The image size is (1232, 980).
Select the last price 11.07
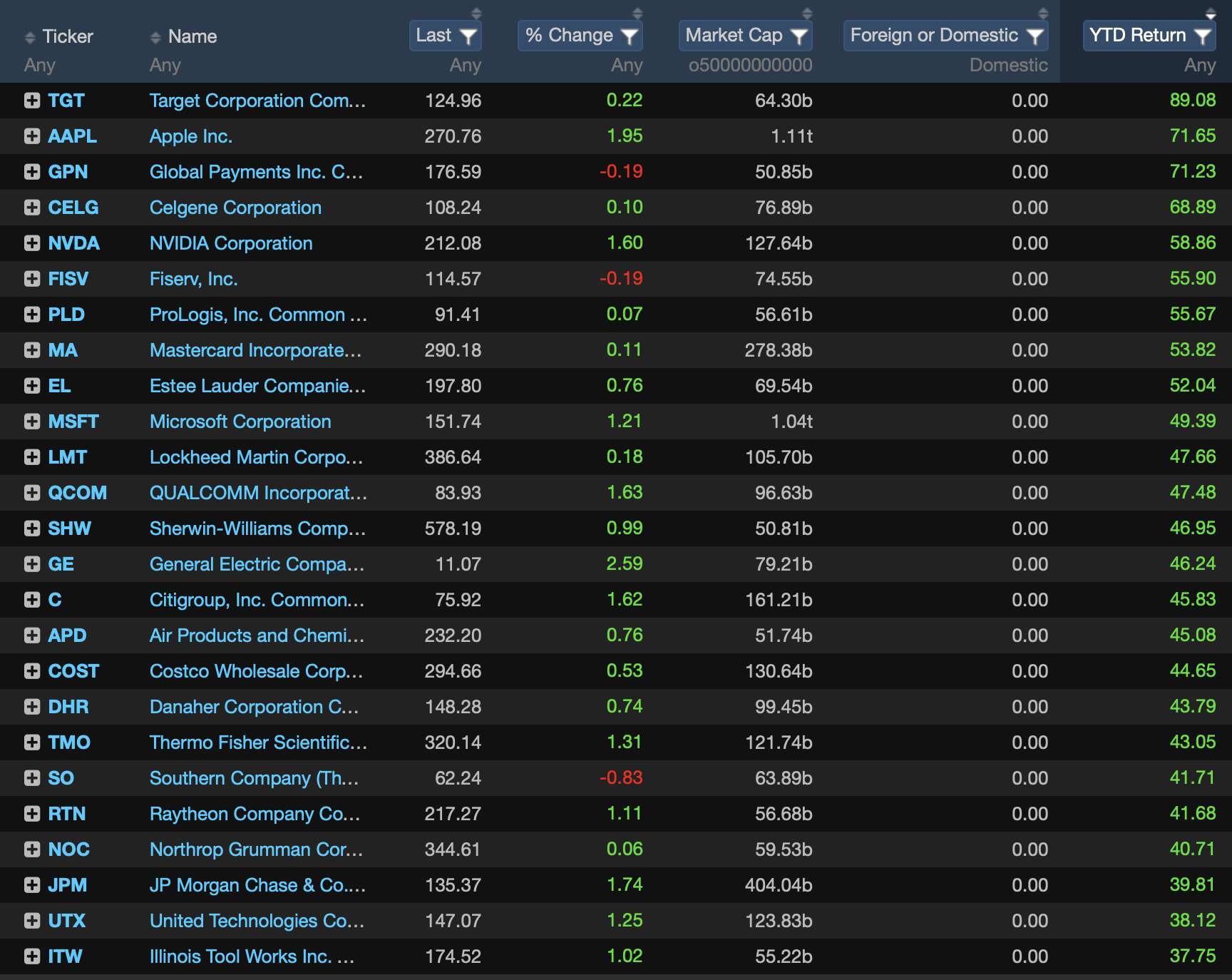tap(458, 564)
